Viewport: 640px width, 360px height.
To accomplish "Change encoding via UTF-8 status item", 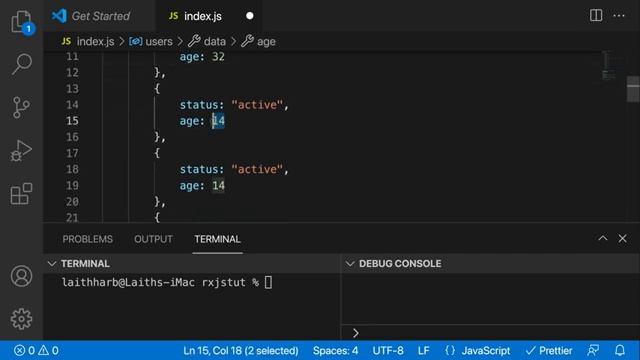I will pyautogui.click(x=388, y=351).
